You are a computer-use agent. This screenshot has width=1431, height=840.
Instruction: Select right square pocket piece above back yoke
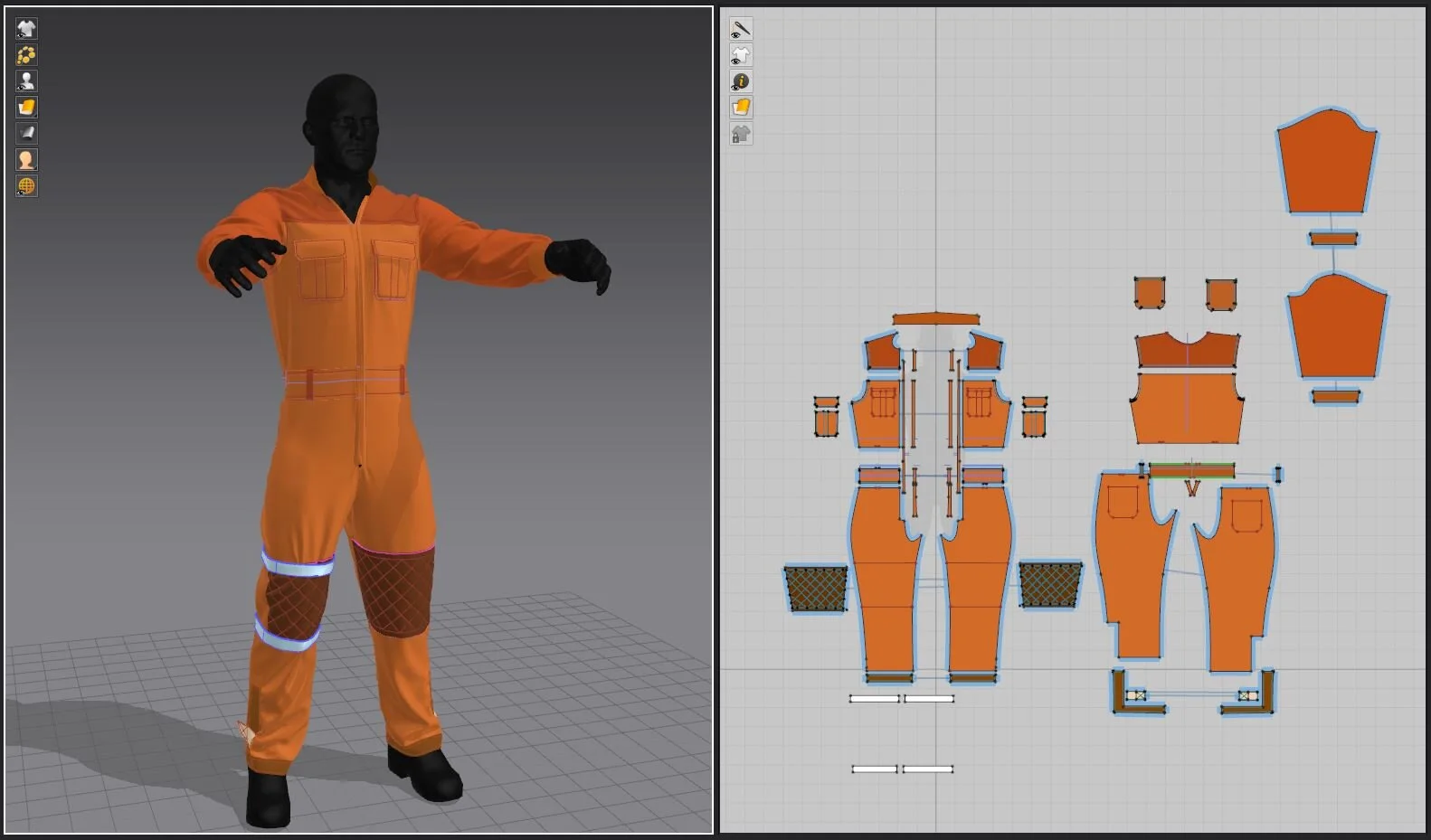(1221, 294)
